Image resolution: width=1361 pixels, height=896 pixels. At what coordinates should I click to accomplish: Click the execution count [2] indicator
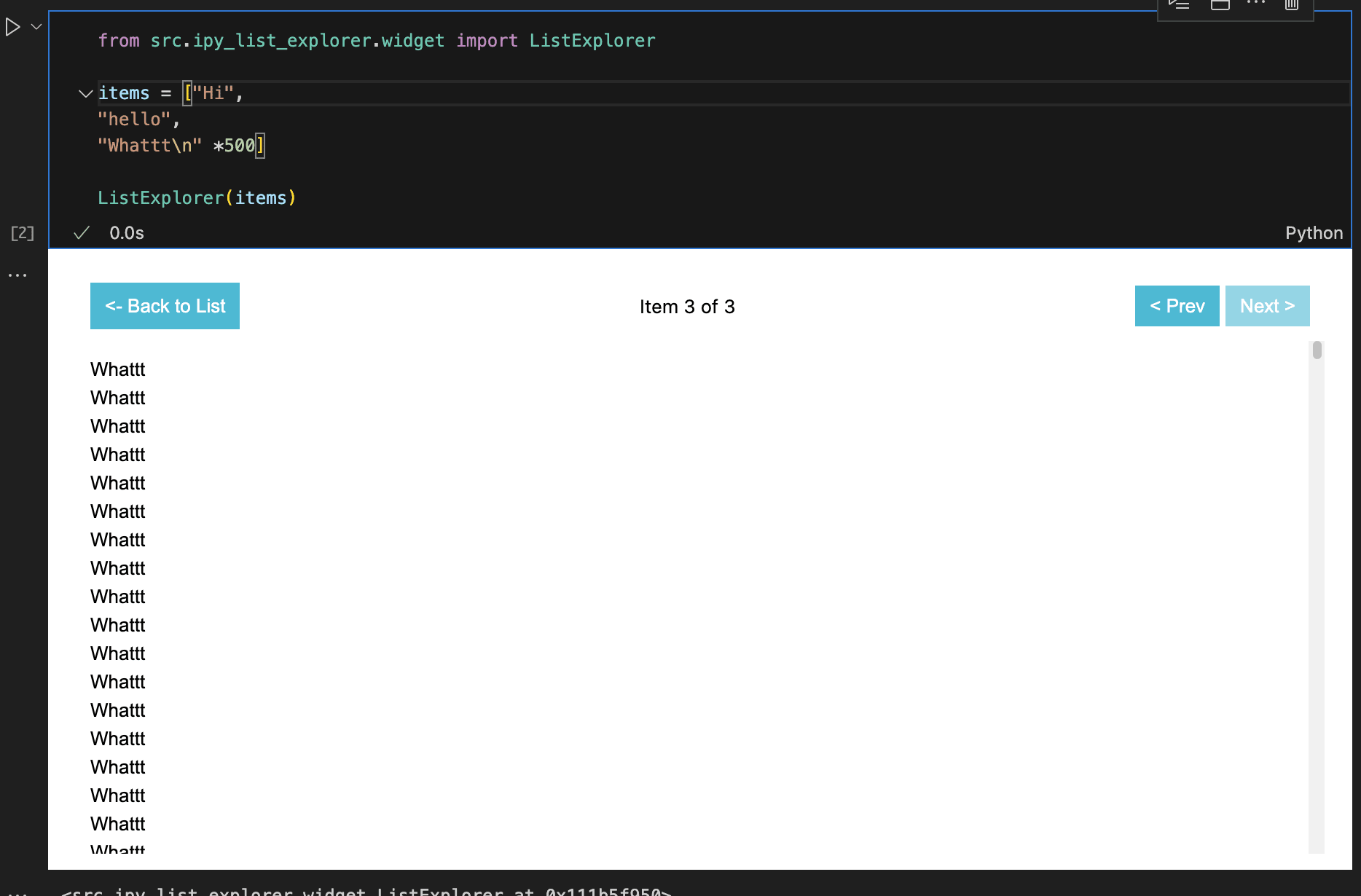click(x=22, y=232)
